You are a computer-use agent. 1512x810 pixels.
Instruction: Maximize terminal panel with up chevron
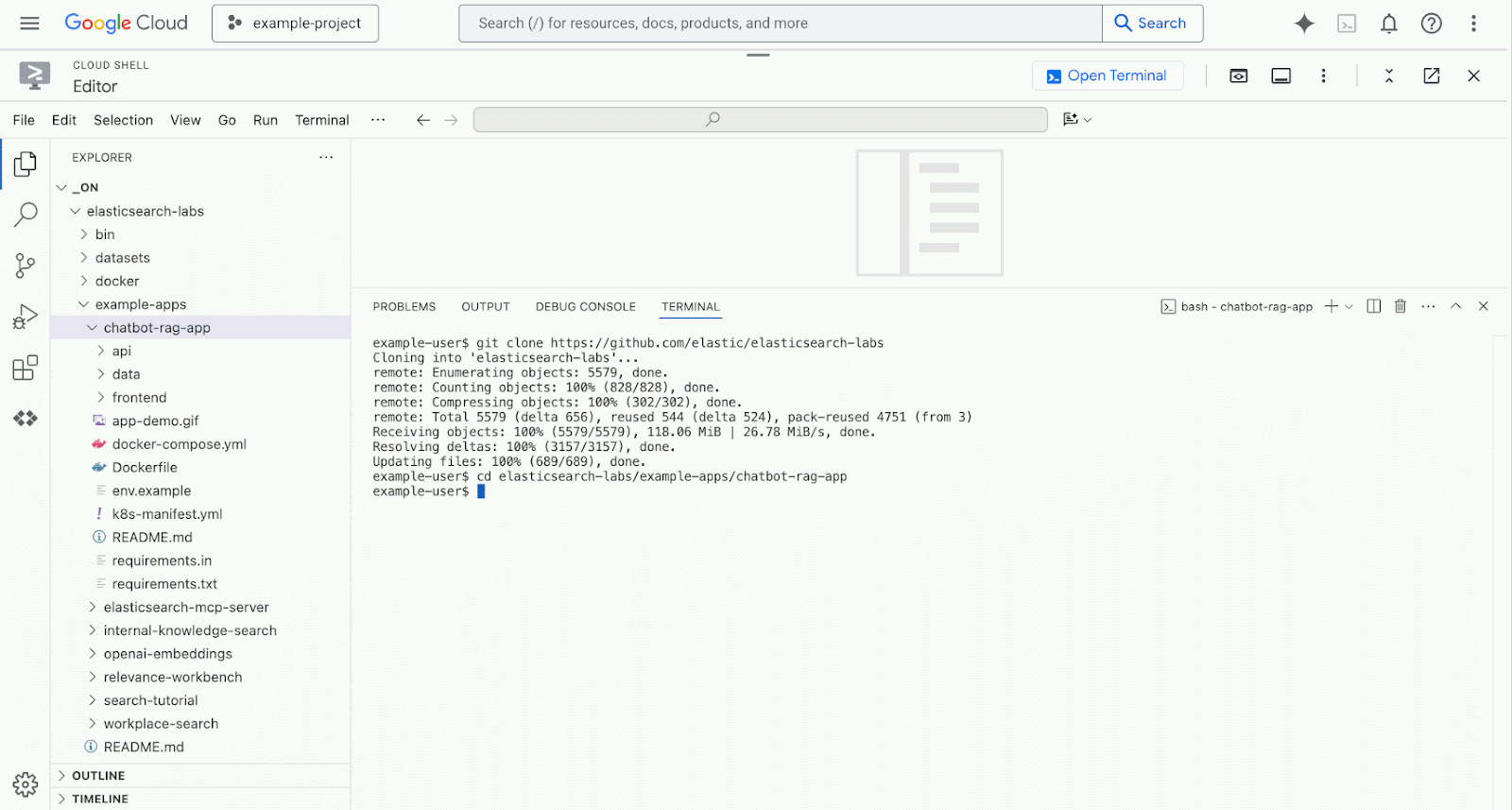click(1456, 306)
